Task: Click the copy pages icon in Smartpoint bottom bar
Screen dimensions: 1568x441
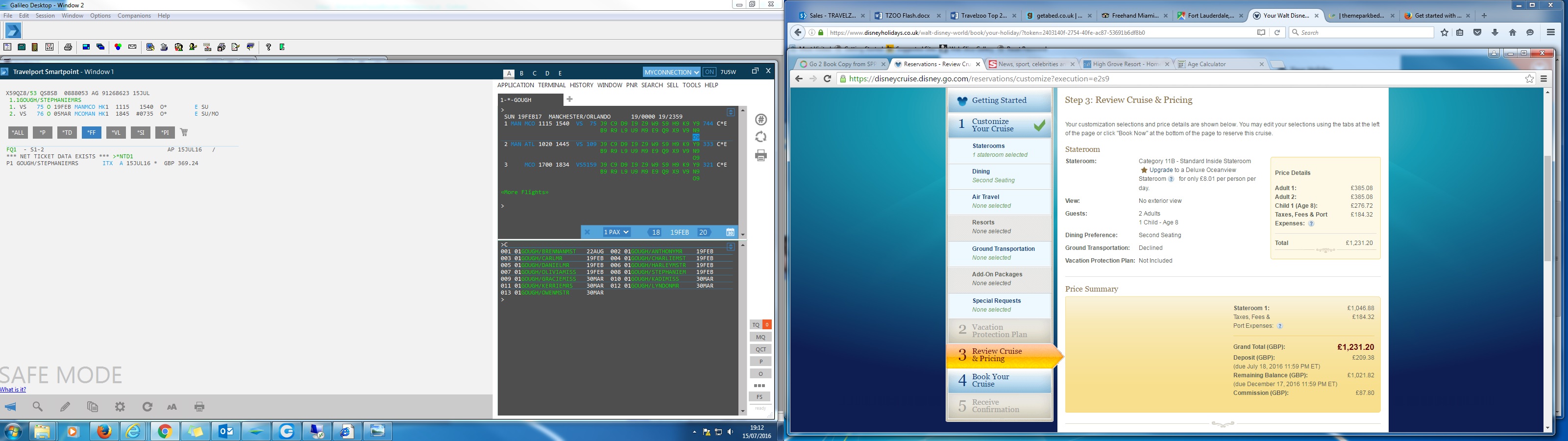Action: coord(93,407)
